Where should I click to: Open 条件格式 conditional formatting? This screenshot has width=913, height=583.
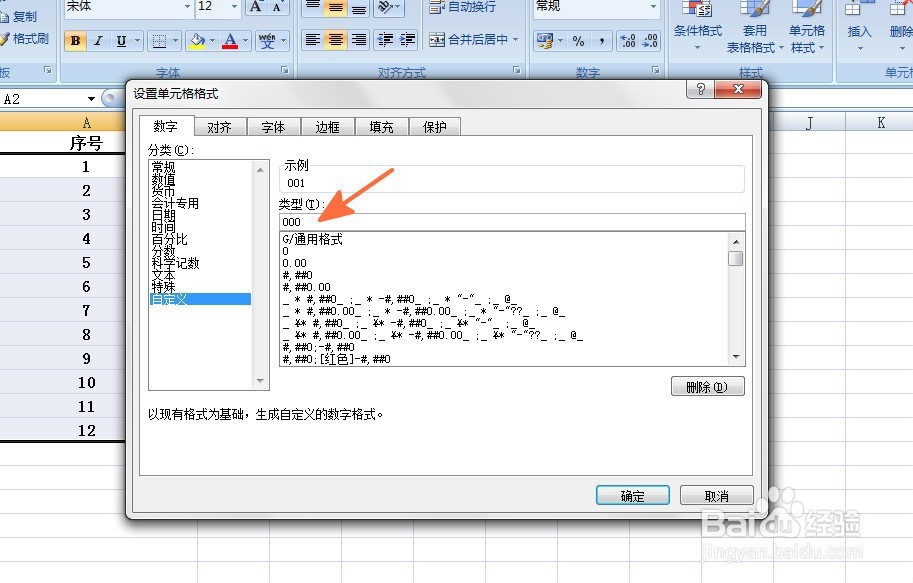[x=698, y=24]
